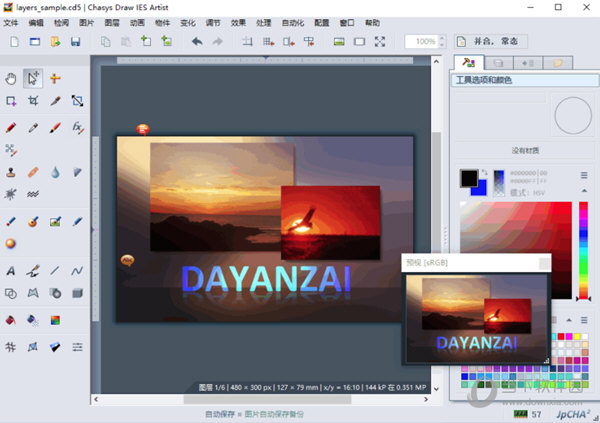Image resolution: width=600 pixels, height=423 pixels.
Task: Select the orange cross move tool
Action: pyautogui.click(x=55, y=78)
